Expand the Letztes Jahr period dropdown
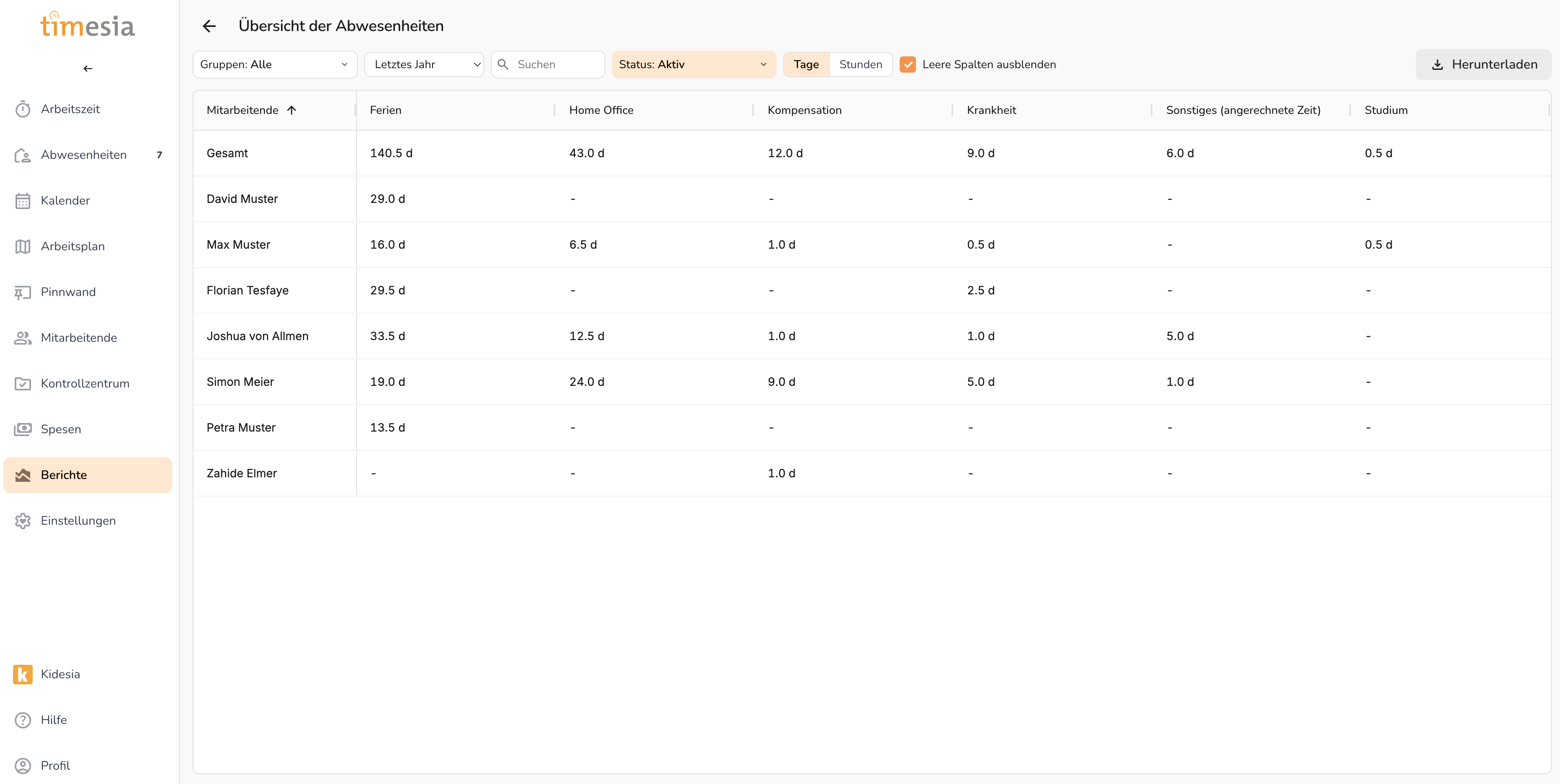Viewport: 1560px width, 784px height. pos(424,65)
